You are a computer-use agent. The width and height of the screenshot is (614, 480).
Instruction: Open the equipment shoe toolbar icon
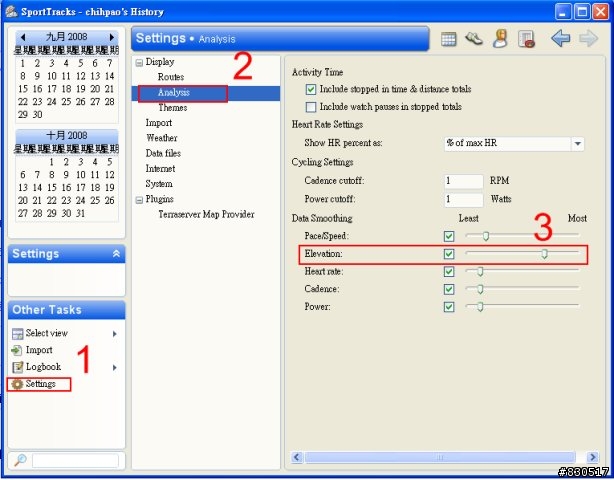point(474,38)
